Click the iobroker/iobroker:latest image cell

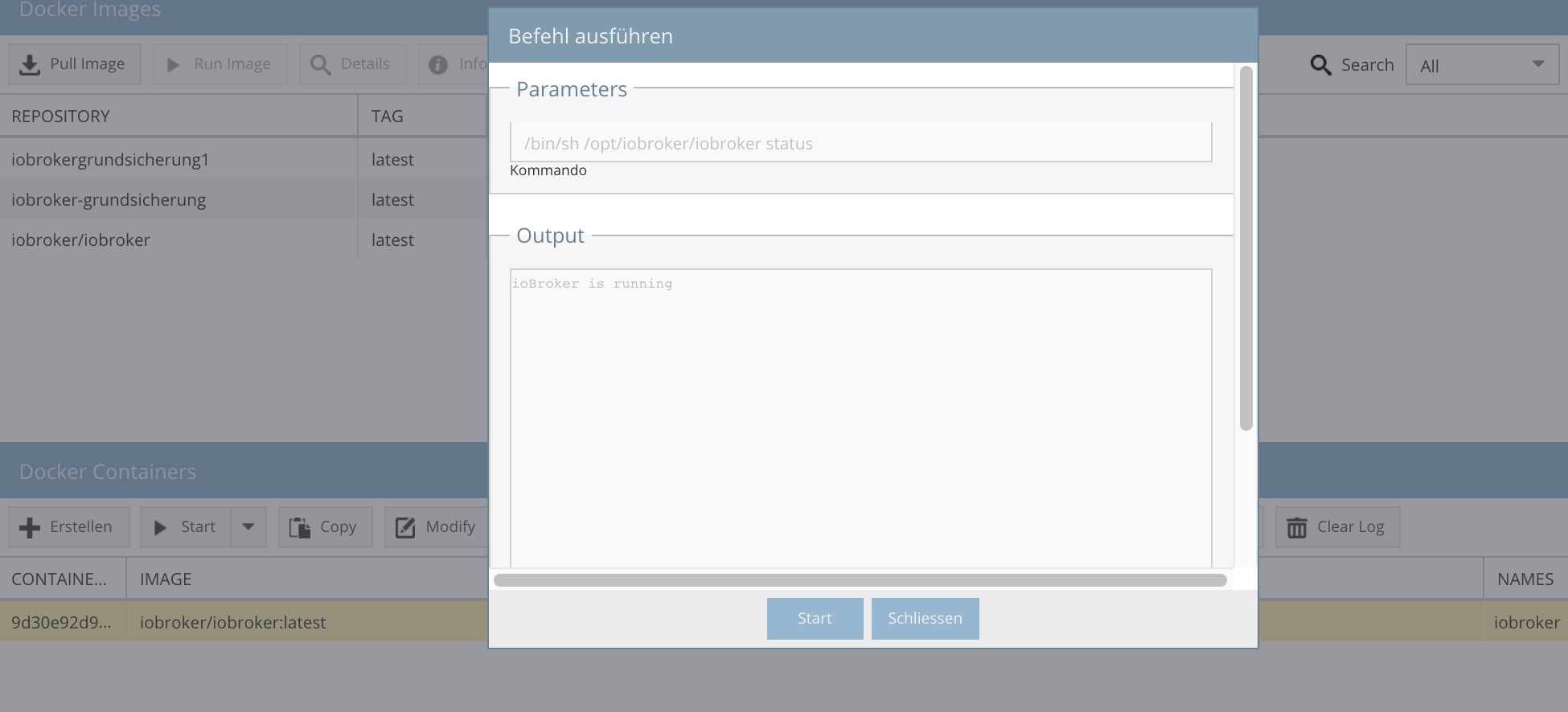tap(307, 622)
